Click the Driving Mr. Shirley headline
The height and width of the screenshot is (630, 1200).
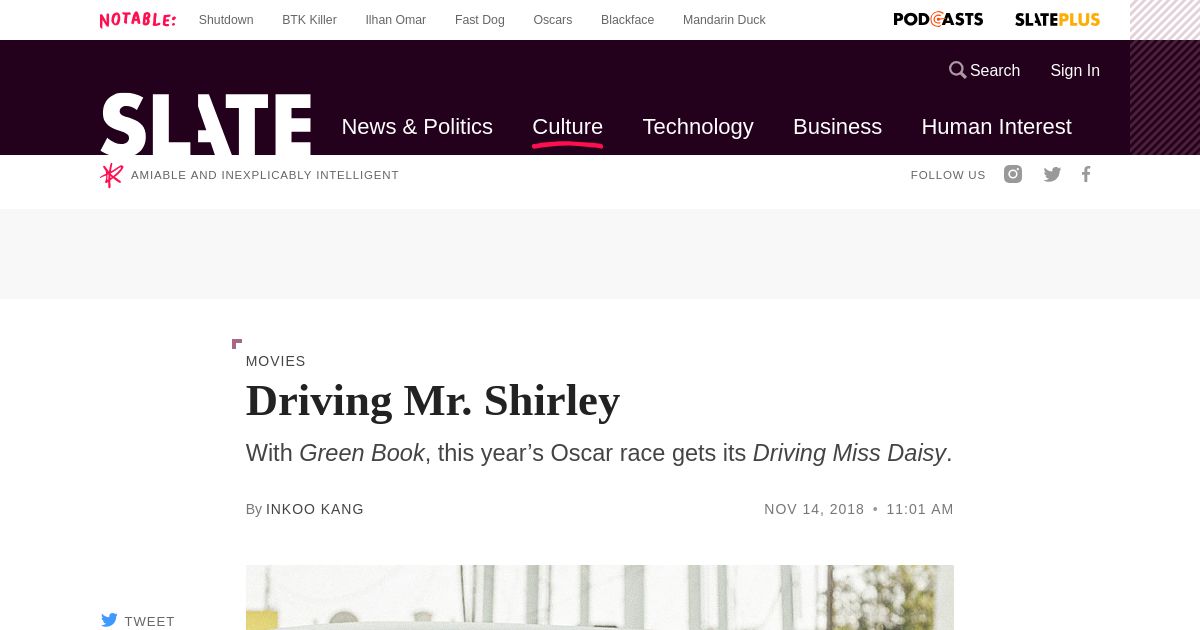click(433, 400)
